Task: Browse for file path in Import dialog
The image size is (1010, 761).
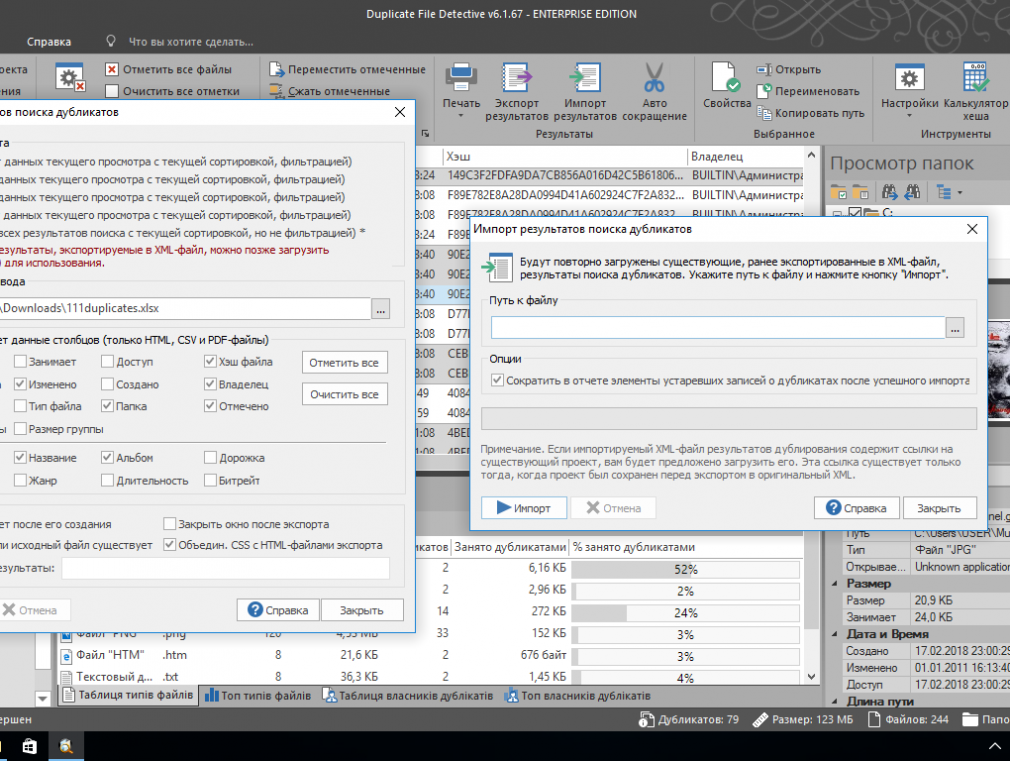Action: pos(955,328)
